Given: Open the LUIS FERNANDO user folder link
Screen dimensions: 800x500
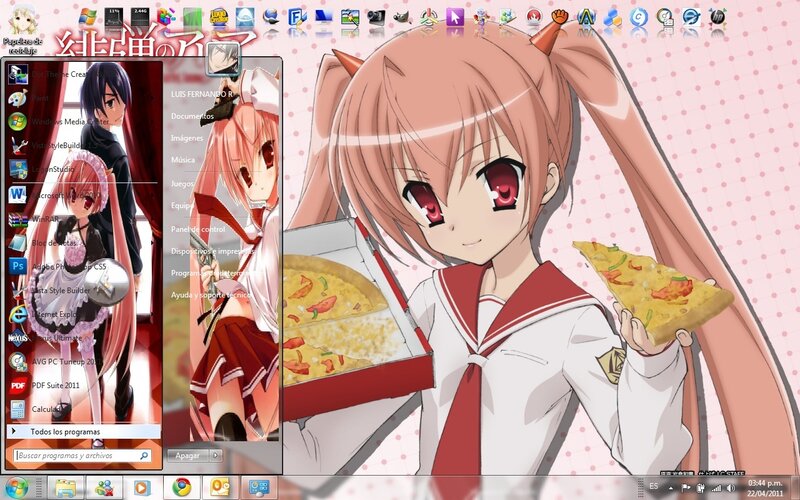Looking at the screenshot, I should click(x=202, y=94).
